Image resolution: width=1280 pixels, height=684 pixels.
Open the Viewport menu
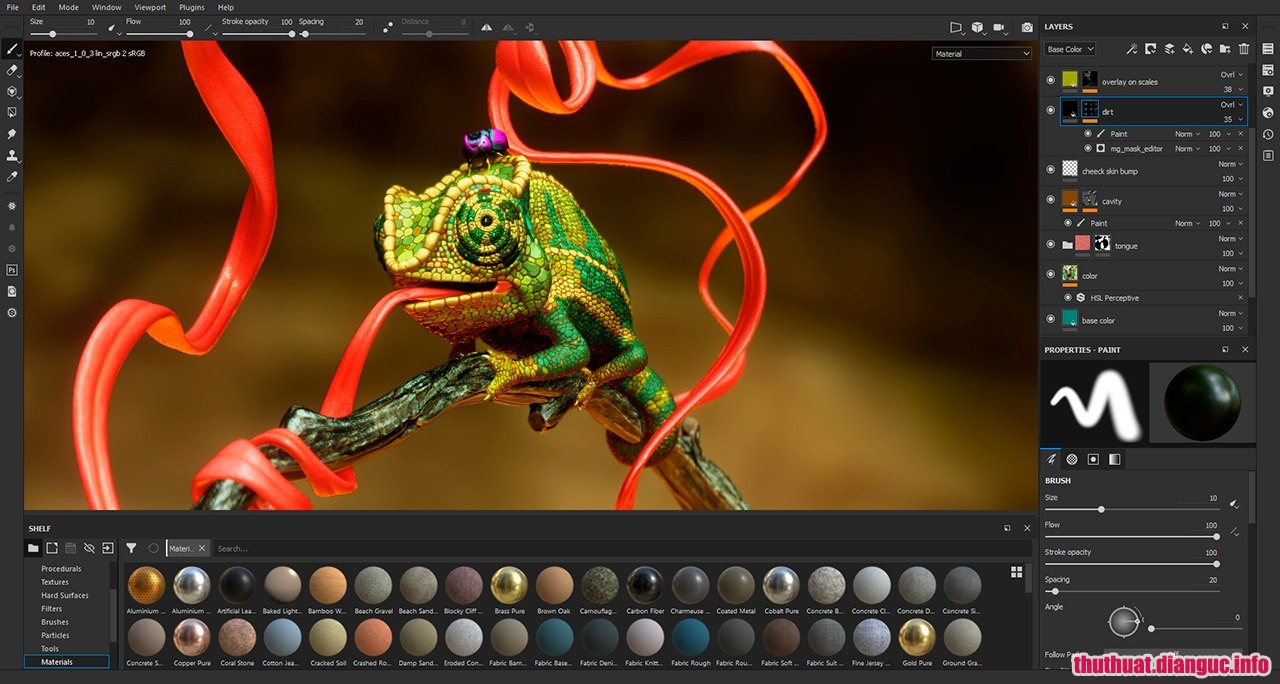tap(150, 7)
